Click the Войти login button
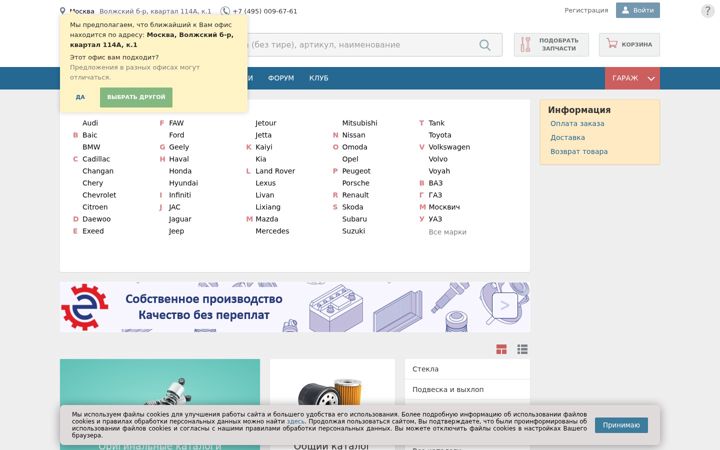 click(x=638, y=10)
